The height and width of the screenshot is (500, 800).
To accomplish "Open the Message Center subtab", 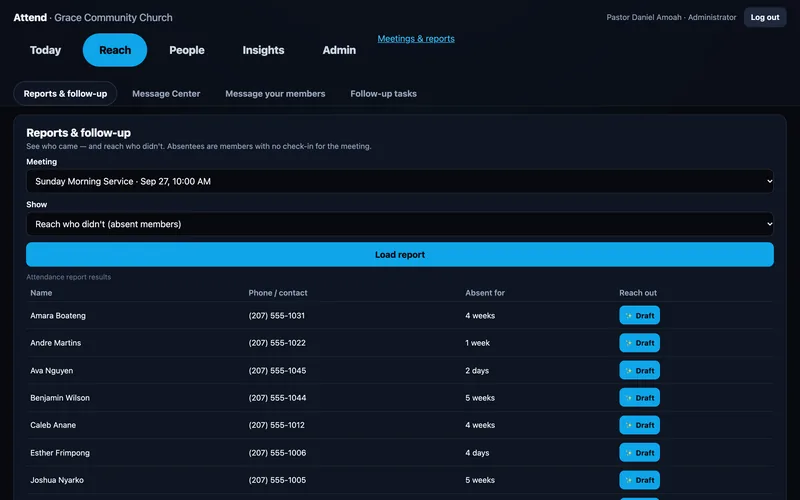I will 166,94.
